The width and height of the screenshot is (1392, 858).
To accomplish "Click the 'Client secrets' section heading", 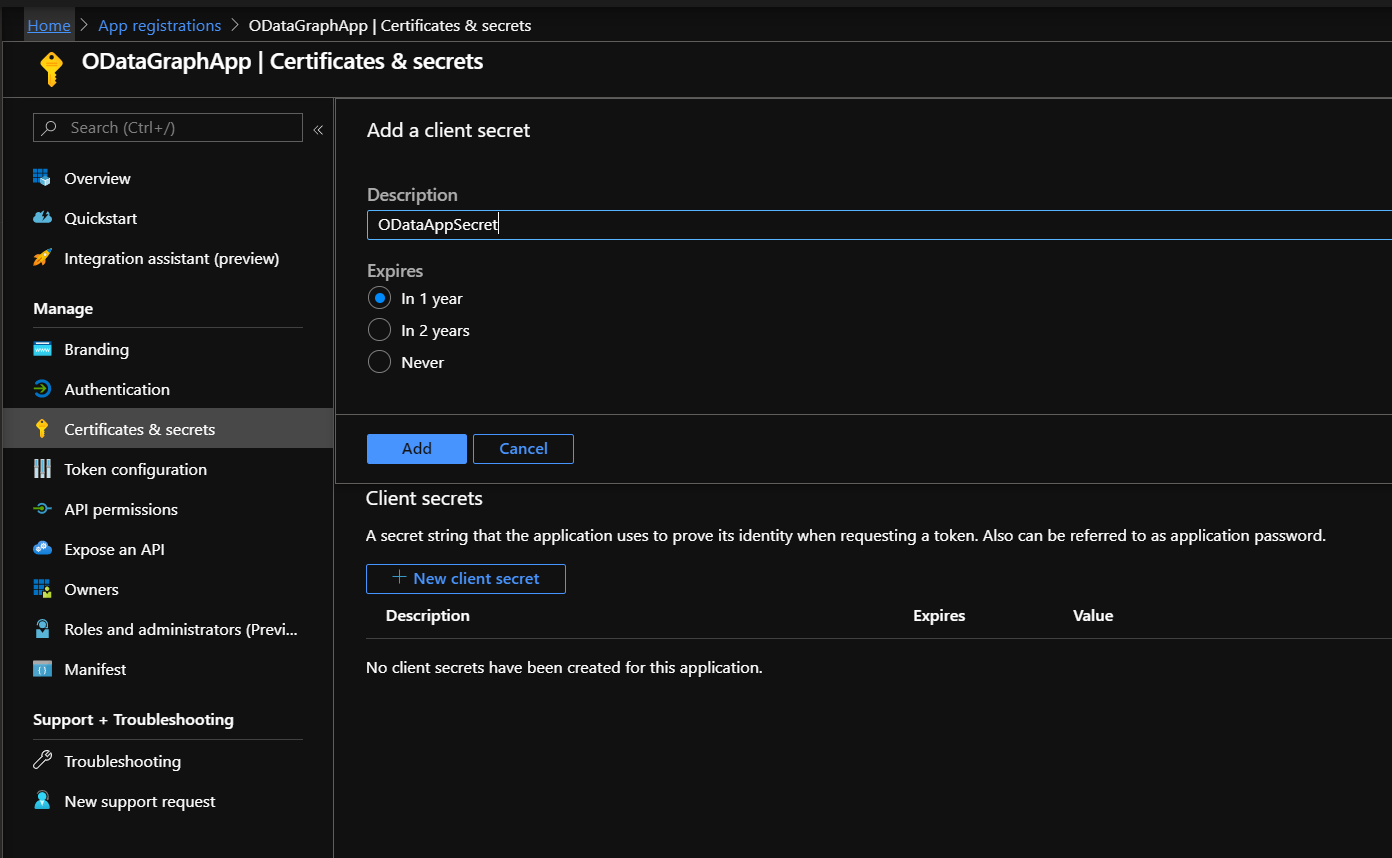I will click(424, 498).
